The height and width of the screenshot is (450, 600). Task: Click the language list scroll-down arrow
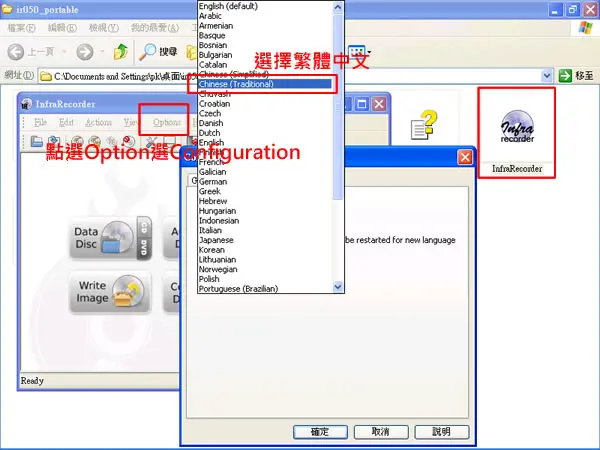338,286
